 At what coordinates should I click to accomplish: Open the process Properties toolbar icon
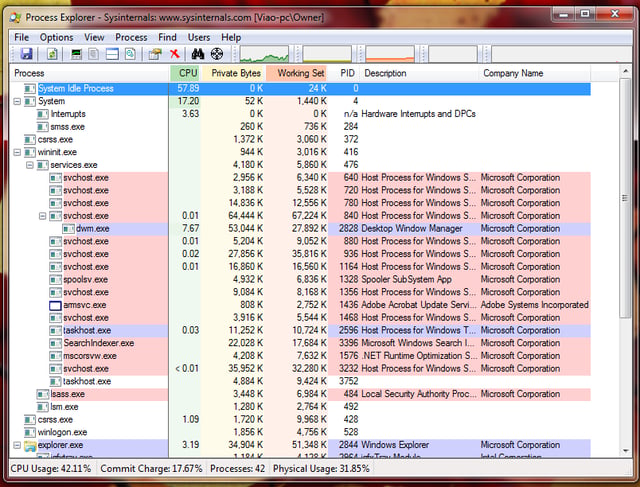pyautogui.click(x=155, y=54)
